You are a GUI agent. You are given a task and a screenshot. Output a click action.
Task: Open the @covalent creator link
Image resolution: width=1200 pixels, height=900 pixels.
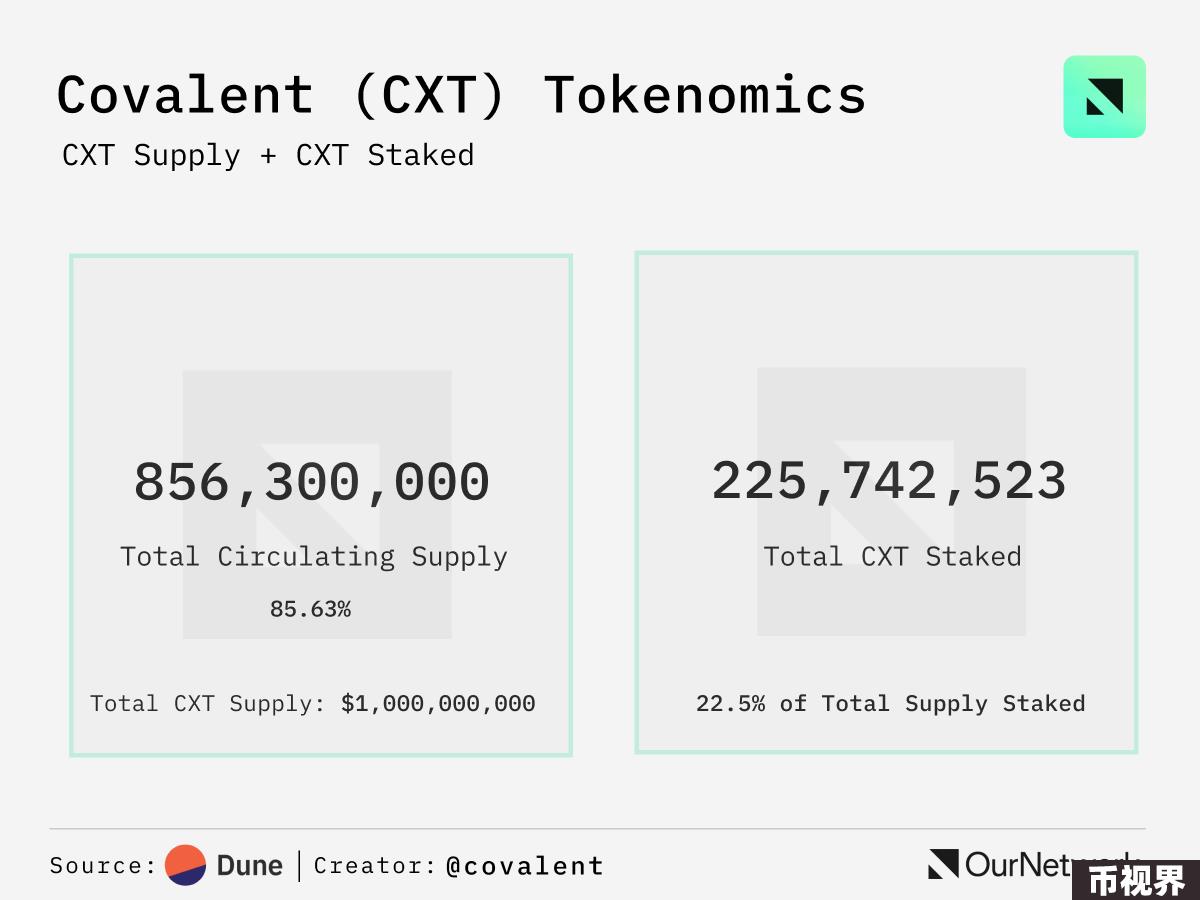(x=525, y=866)
